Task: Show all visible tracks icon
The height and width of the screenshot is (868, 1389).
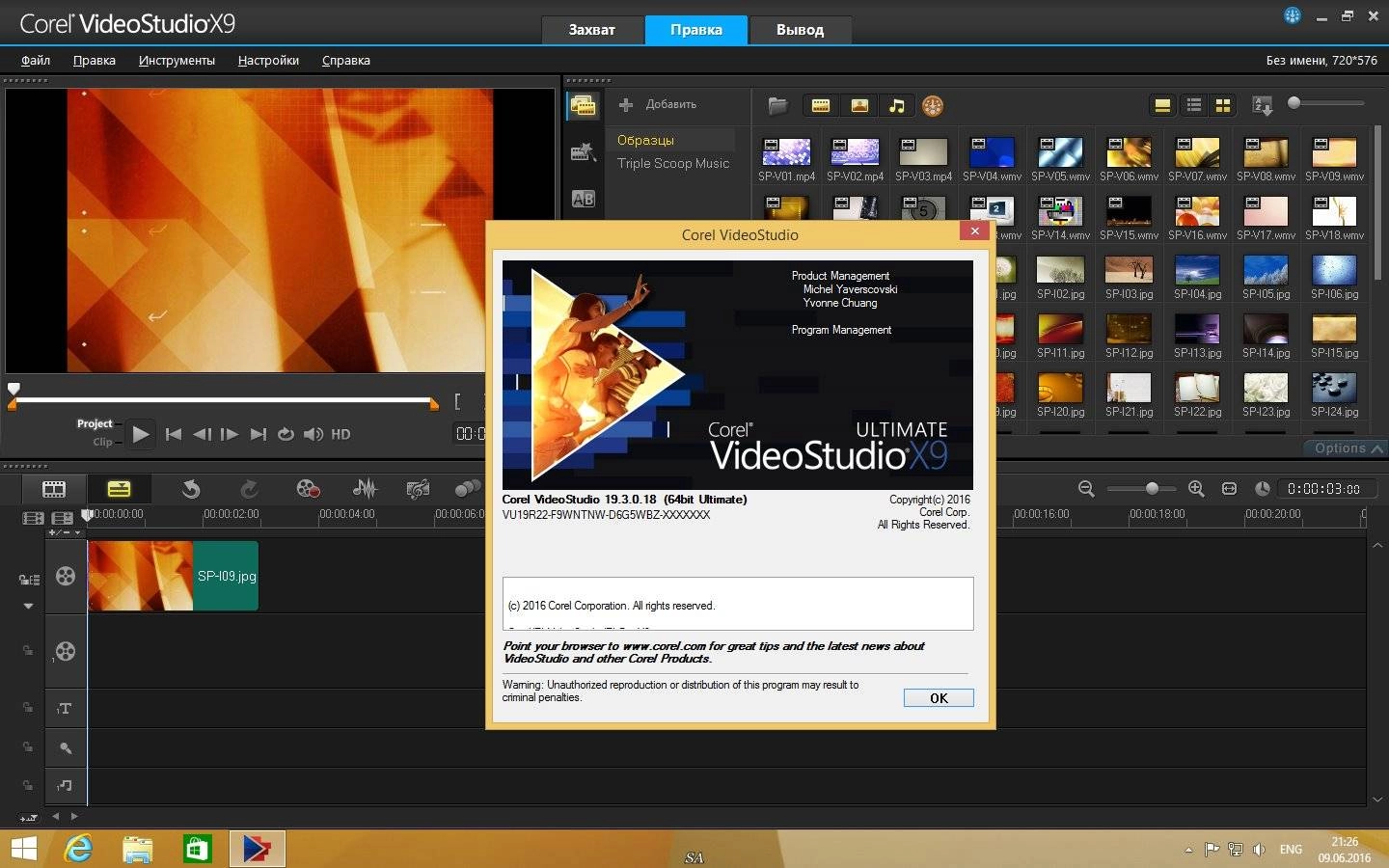Action: 33,518
